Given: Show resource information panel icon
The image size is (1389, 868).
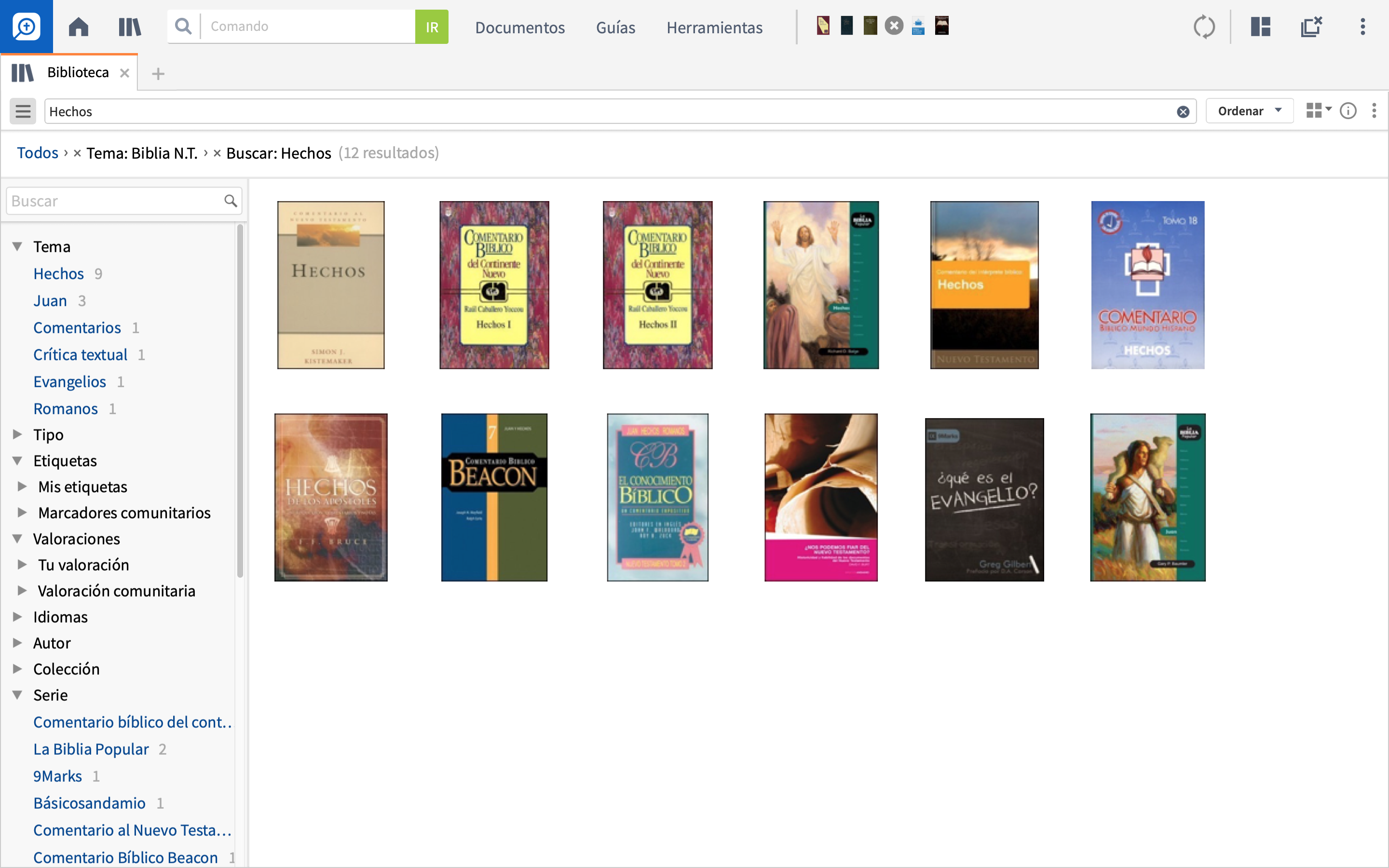Looking at the screenshot, I should pos(1348,111).
